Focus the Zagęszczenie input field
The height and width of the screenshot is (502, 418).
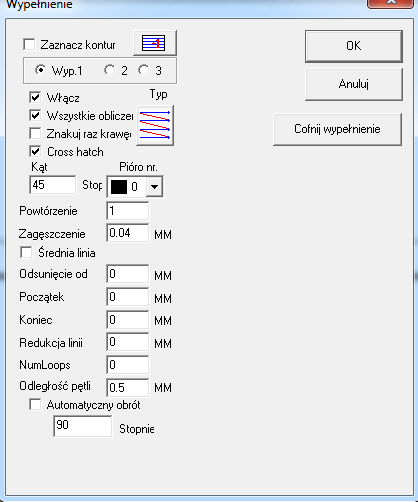128,233
